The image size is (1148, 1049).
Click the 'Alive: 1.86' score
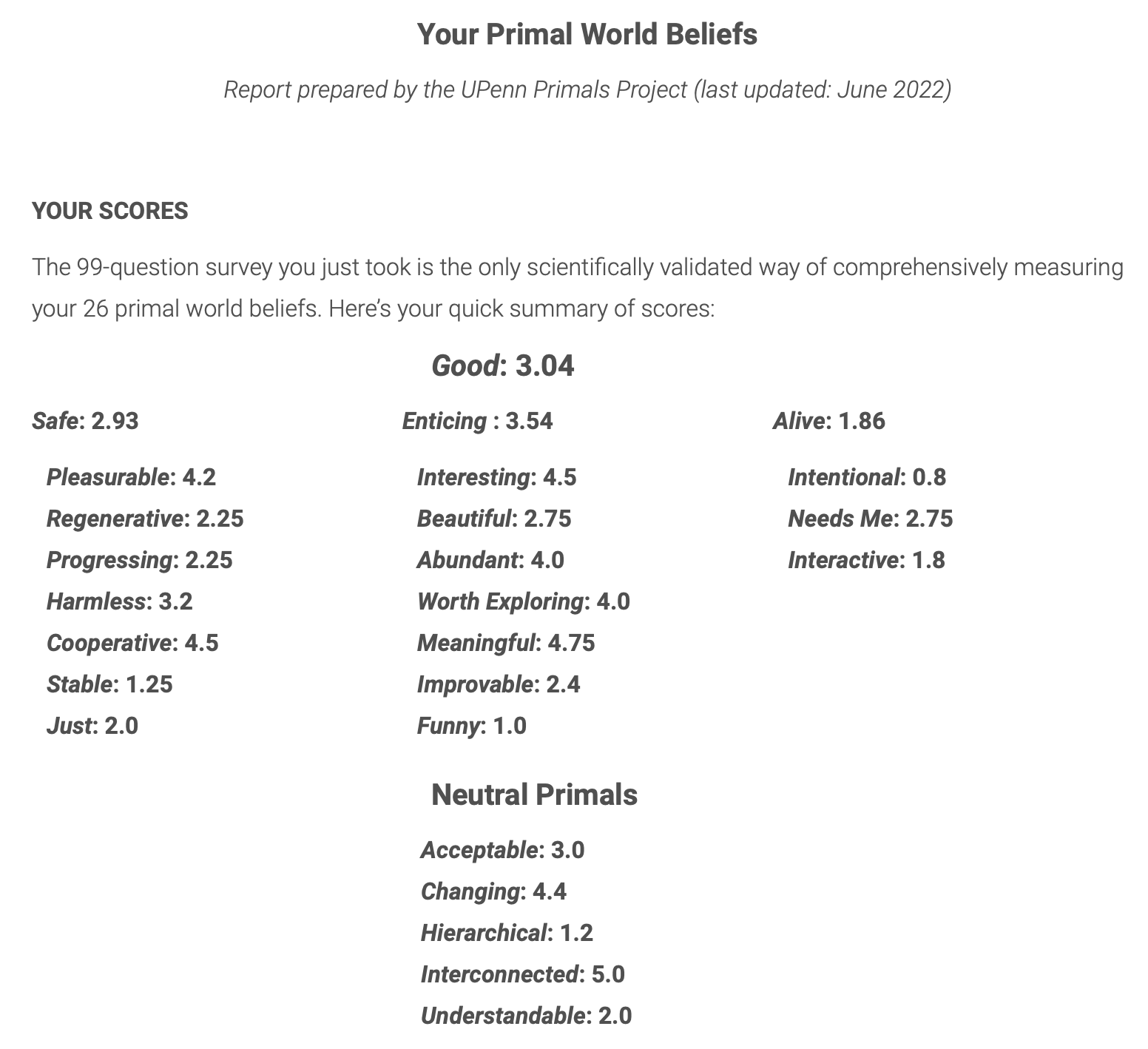pyautogui.click(x=828, y=421)
